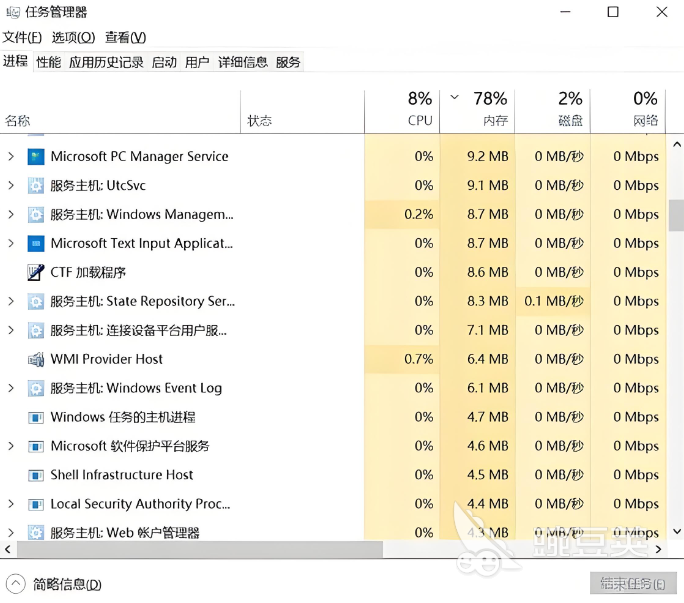This screenshot has height=603, width=684.
Task: Open the 文件(F) menu
Action: tap(22, 38)
